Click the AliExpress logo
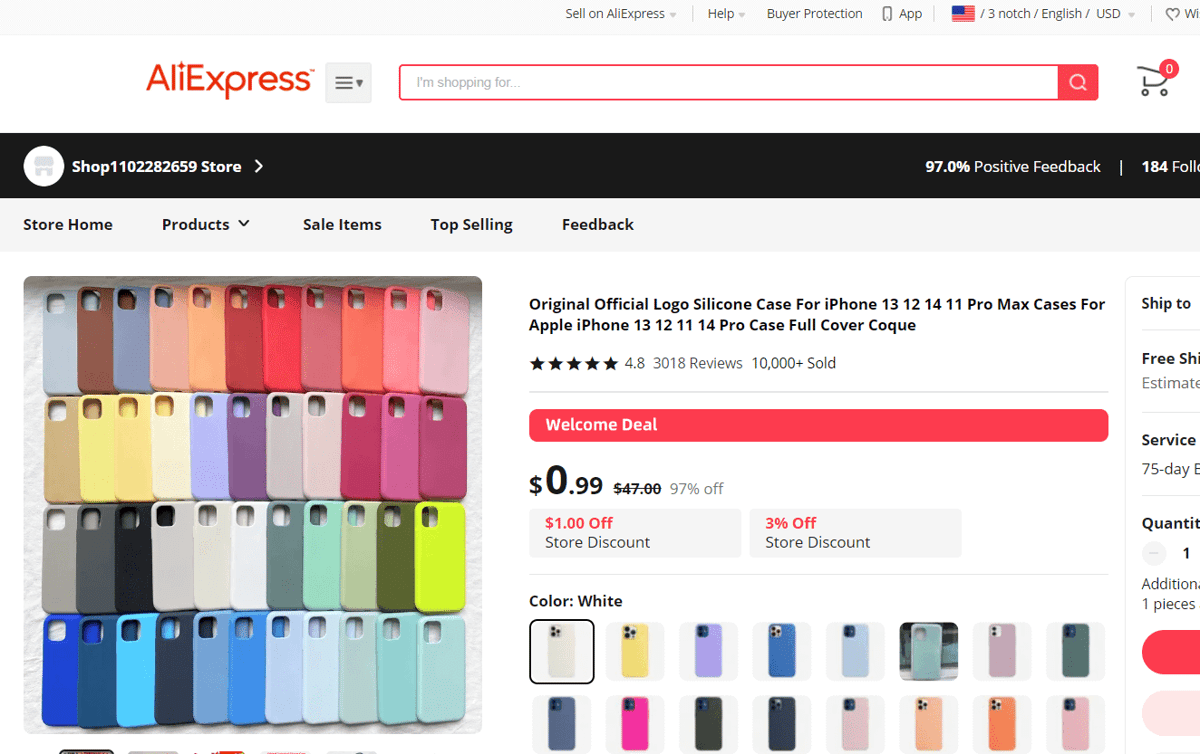This screenshot has height=754, width=1200. pyautogui.click(x=230, y=80)
